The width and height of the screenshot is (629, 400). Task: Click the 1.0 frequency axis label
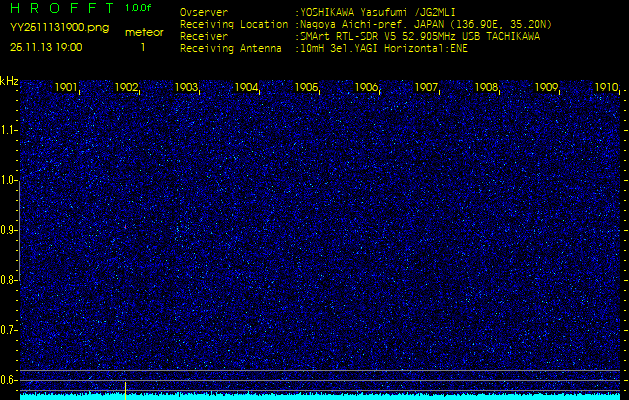point(9,180)
